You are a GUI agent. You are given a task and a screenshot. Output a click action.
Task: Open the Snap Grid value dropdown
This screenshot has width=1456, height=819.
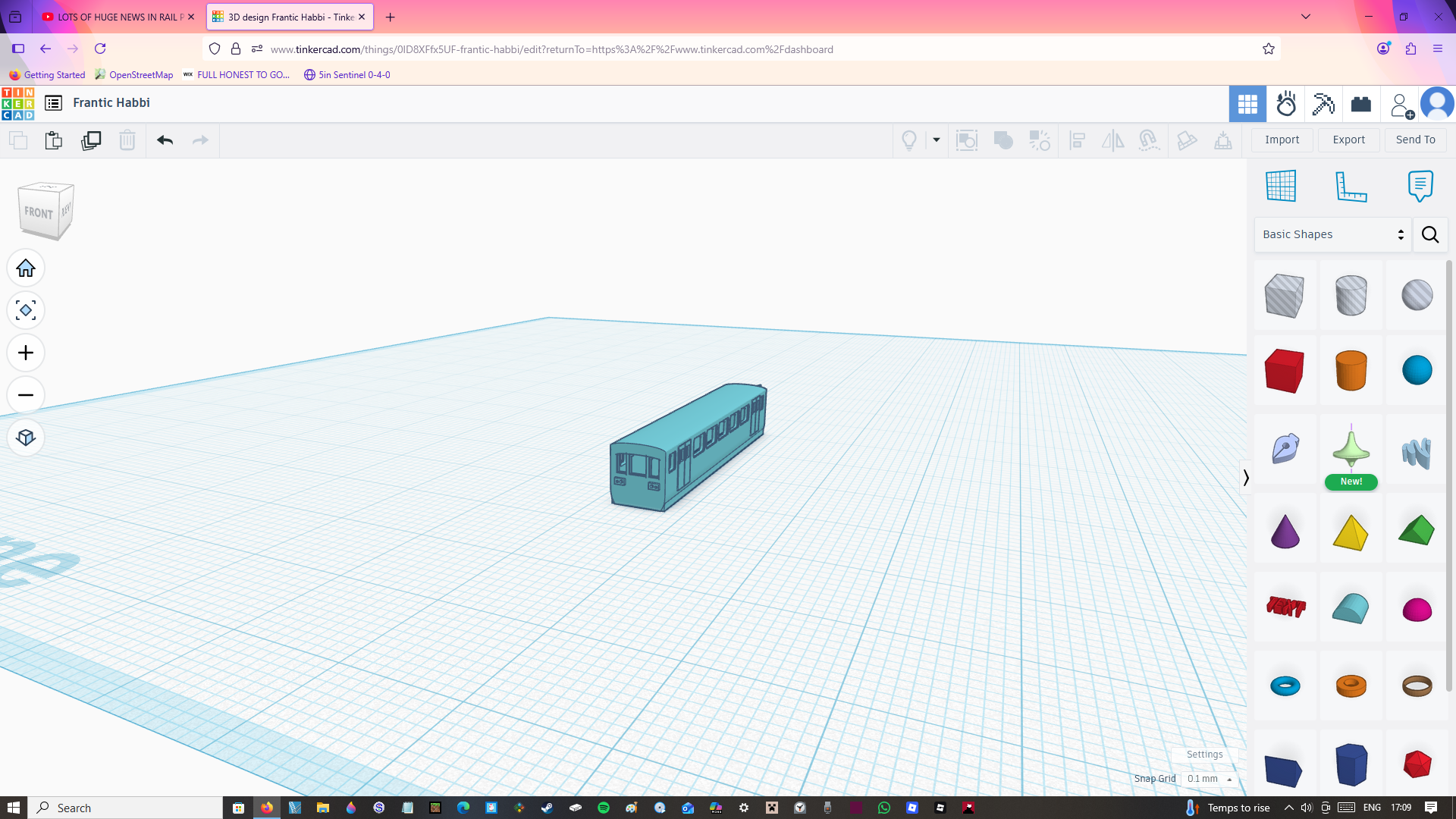(1210, 779)
